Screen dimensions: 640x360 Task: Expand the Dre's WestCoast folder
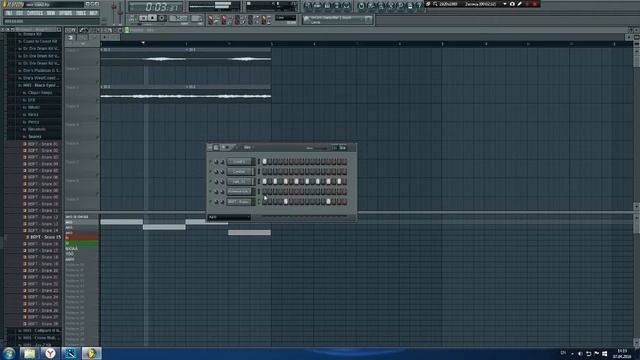(x=41, y=78)
